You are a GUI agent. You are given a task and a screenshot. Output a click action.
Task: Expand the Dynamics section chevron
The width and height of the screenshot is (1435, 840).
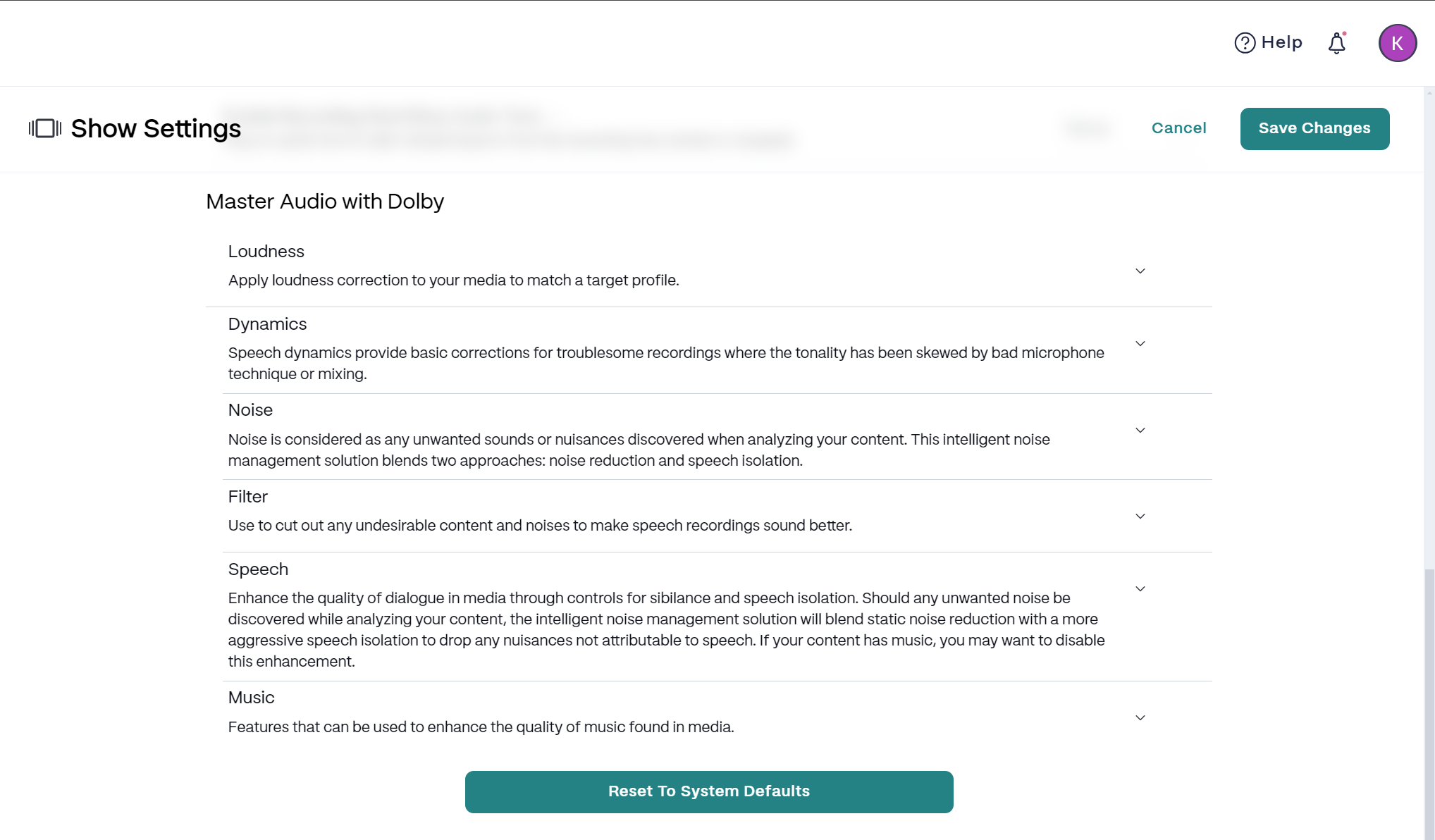[1140, 344]
